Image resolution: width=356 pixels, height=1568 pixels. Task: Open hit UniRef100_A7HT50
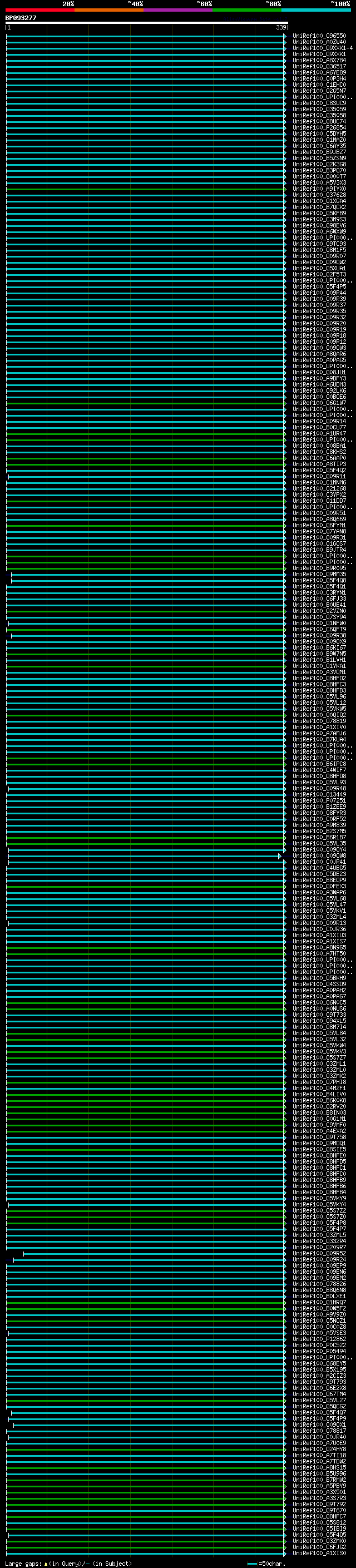(319, 954)
